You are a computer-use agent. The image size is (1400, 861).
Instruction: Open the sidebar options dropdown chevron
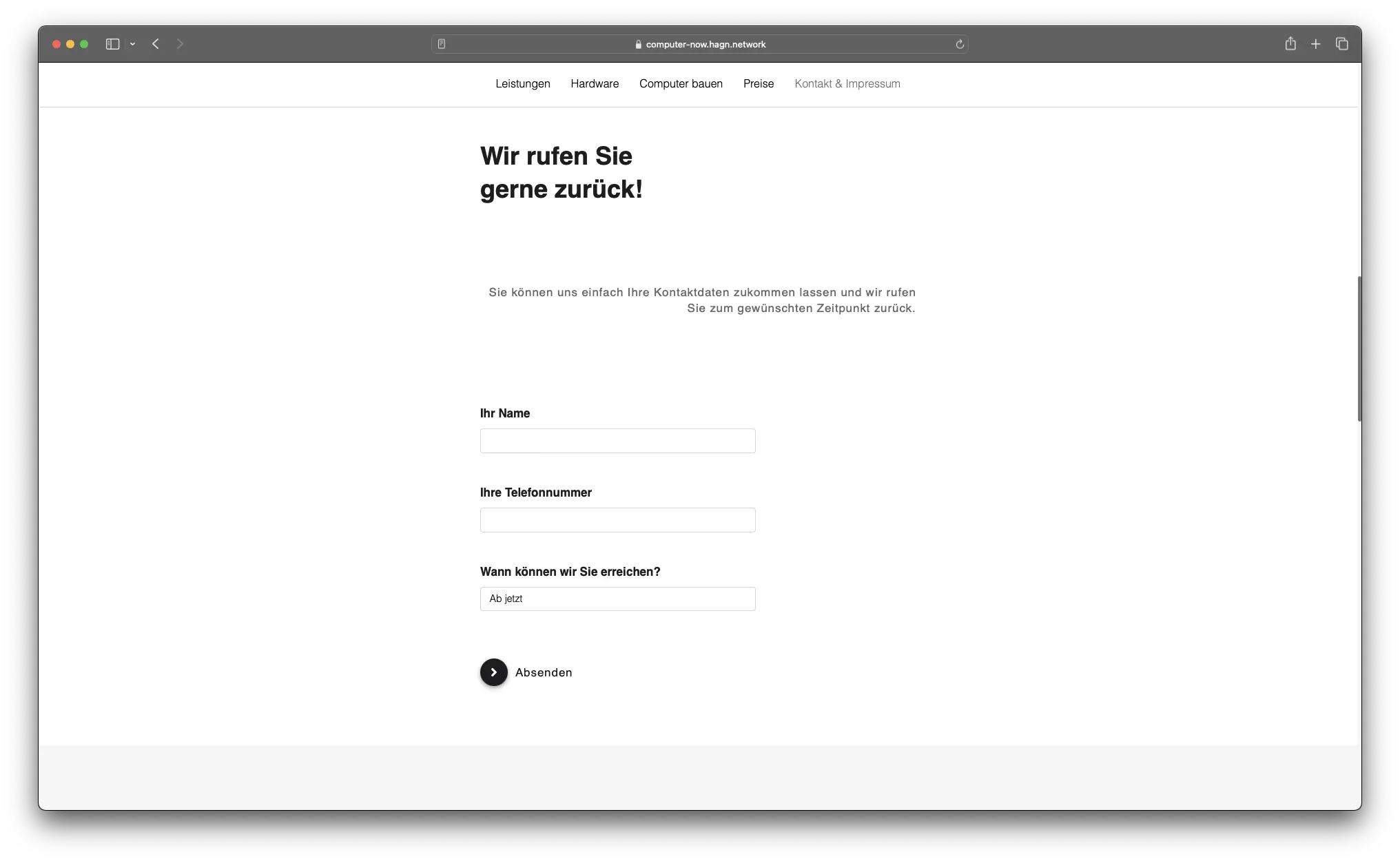point(132,44)
